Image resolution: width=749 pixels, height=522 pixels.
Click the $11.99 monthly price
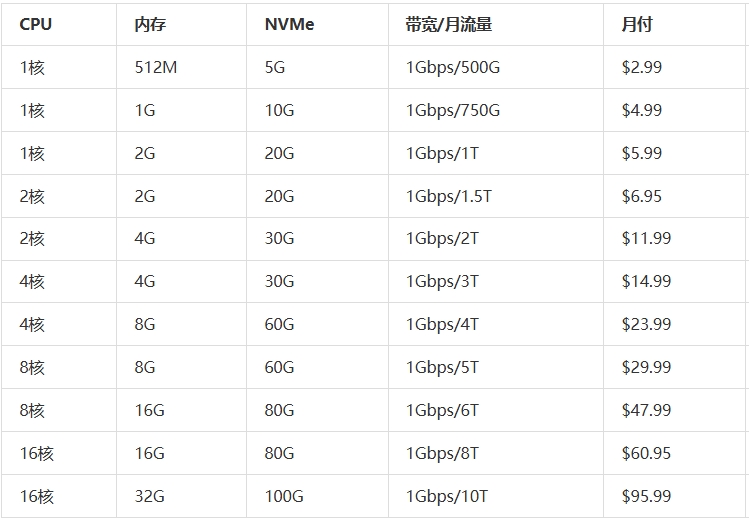(x=646, y=239)
